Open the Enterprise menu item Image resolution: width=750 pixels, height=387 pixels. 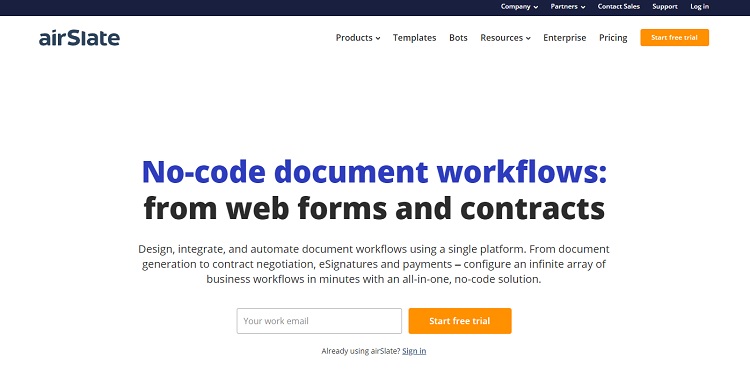tap(564, 38)
